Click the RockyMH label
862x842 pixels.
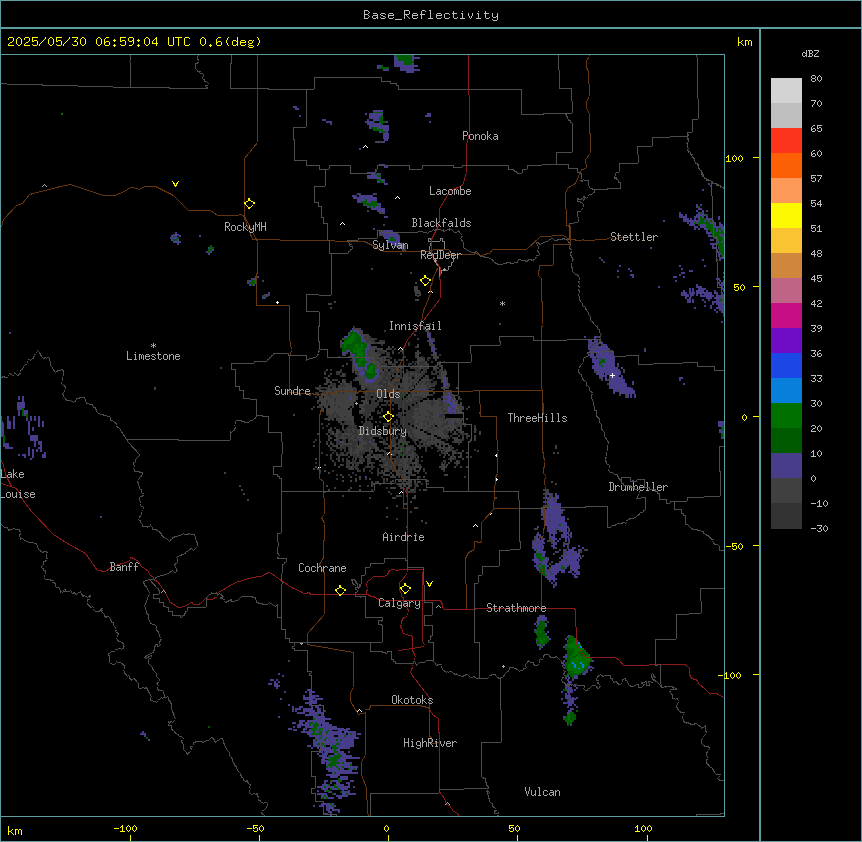[x=245, y=227]
